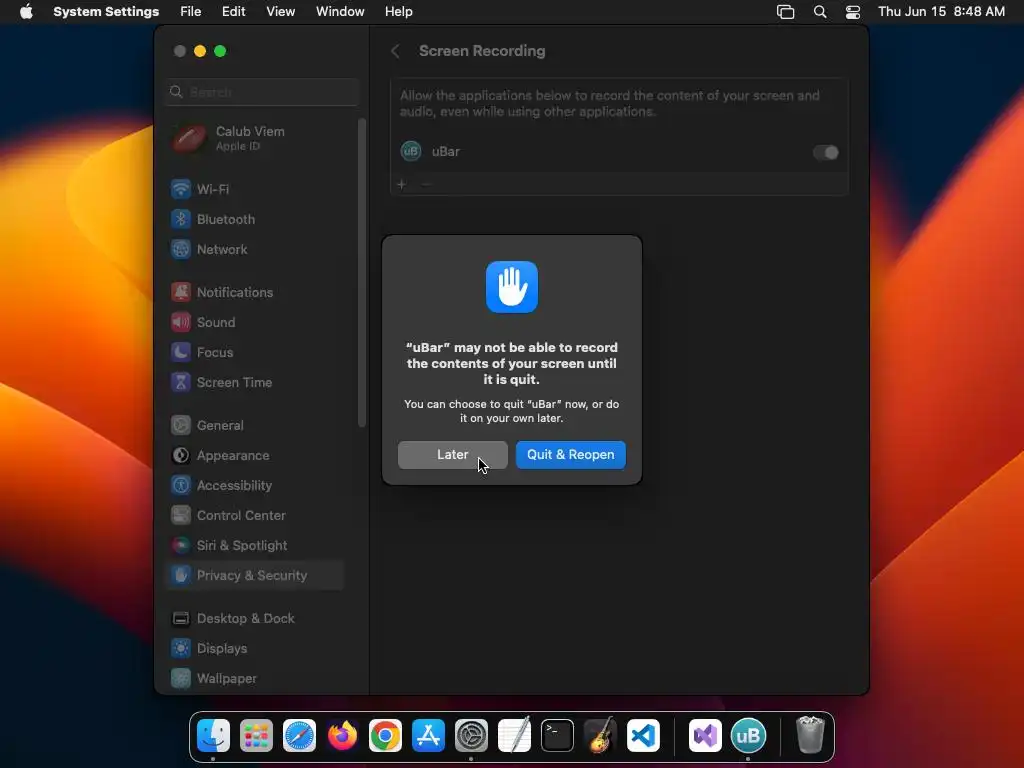Open the Window menu
1024x768 pixels.
pos(340,12)
